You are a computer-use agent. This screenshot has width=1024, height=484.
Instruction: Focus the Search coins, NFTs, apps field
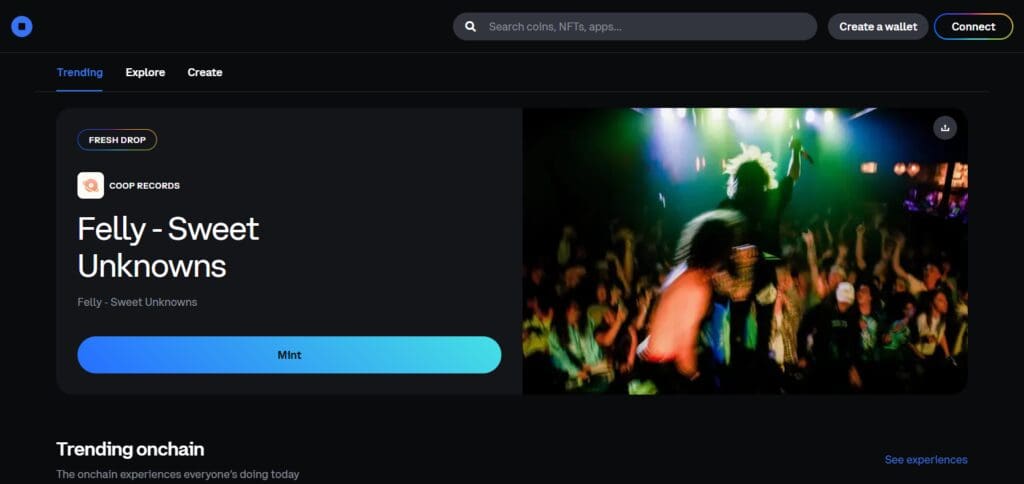(x=635, y=27)
